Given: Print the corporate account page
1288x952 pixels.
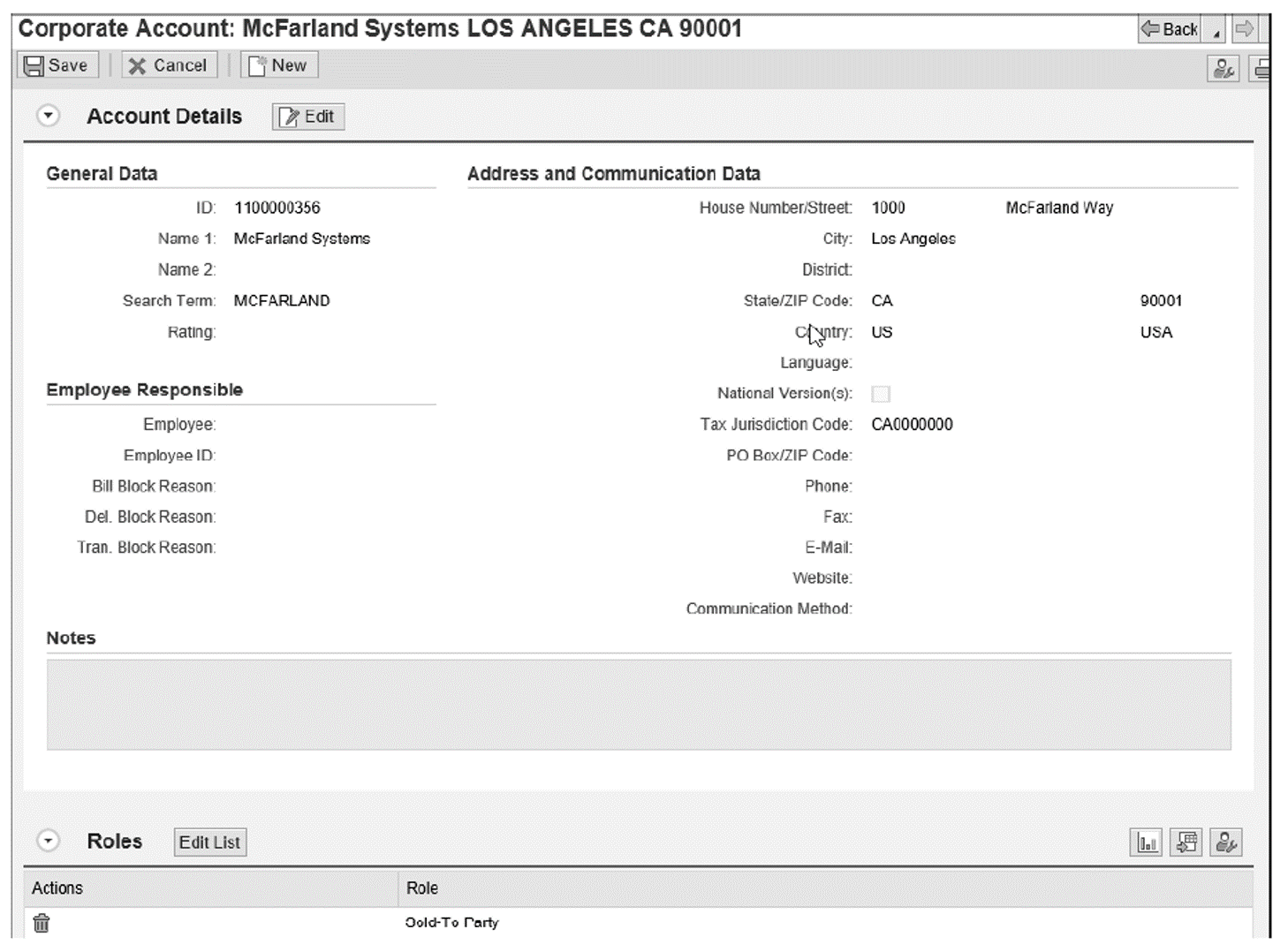Looking at the screenshot, I should coord(1265,68).
